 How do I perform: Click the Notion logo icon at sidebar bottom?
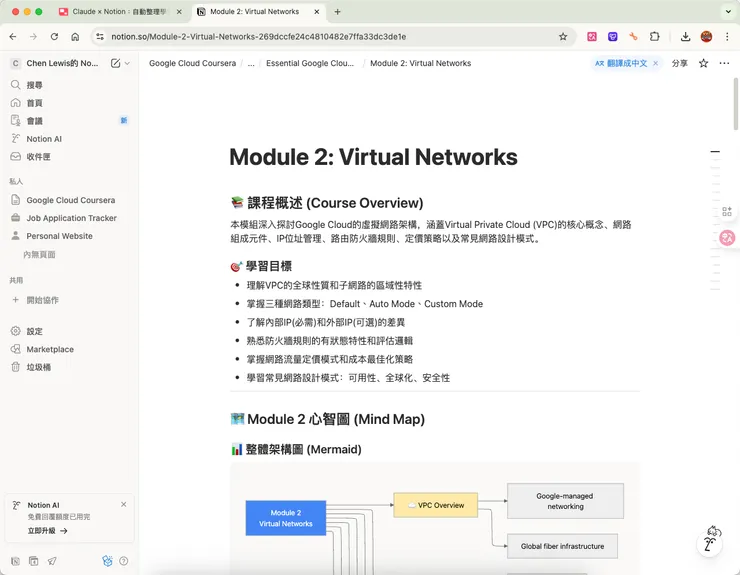click(x=16, y=561)
